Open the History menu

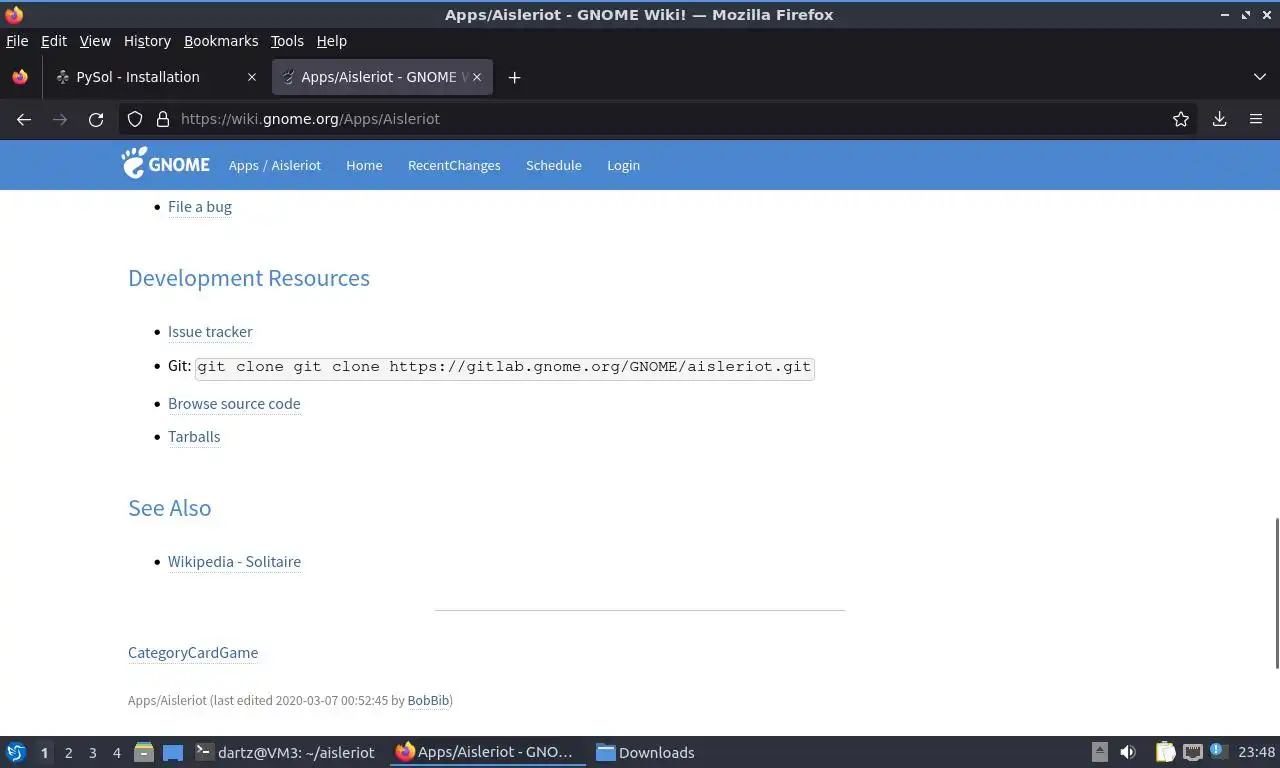point(147,41)
